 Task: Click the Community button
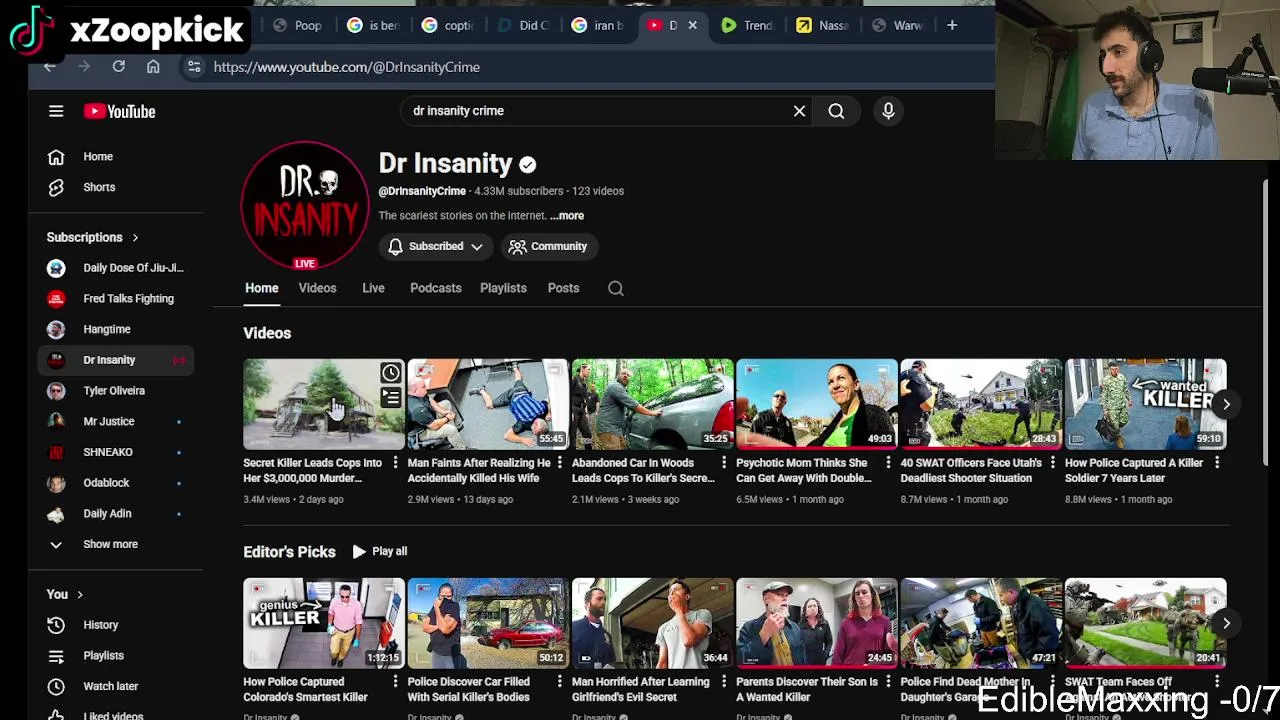pos(548,246)
